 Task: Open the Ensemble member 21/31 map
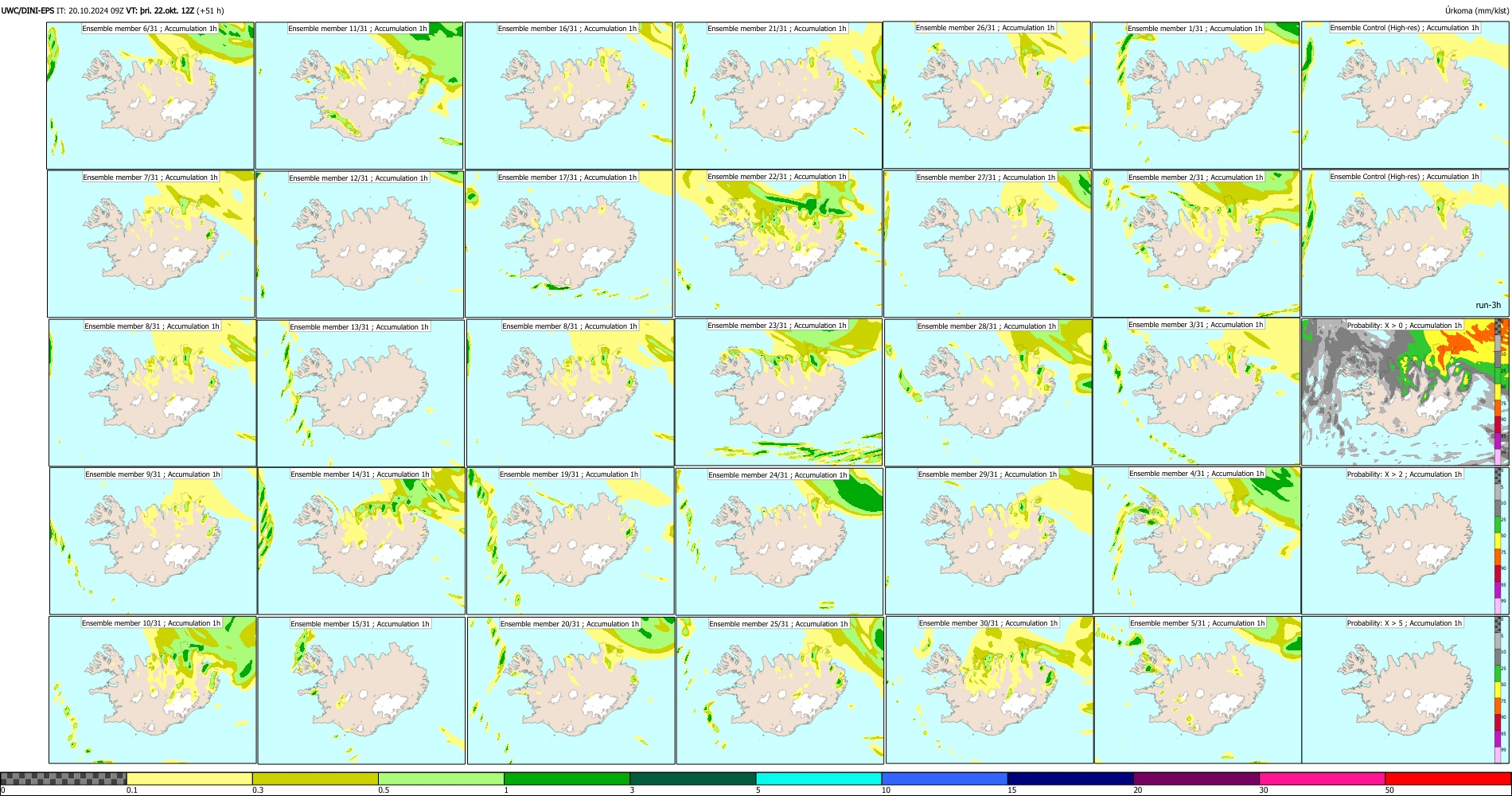(x=778, y=96)
